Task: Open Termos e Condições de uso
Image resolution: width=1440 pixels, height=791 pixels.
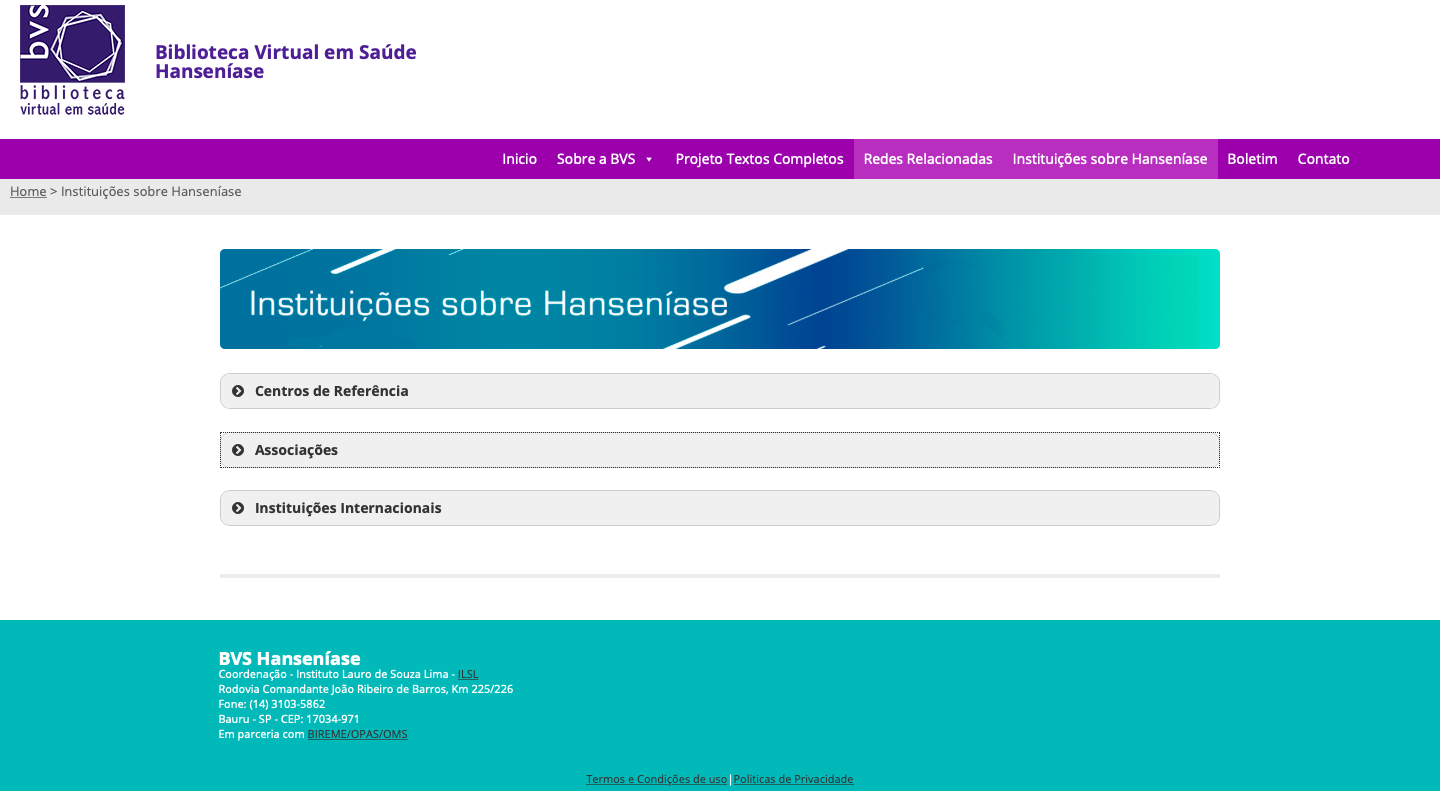Action: (656, 779)
